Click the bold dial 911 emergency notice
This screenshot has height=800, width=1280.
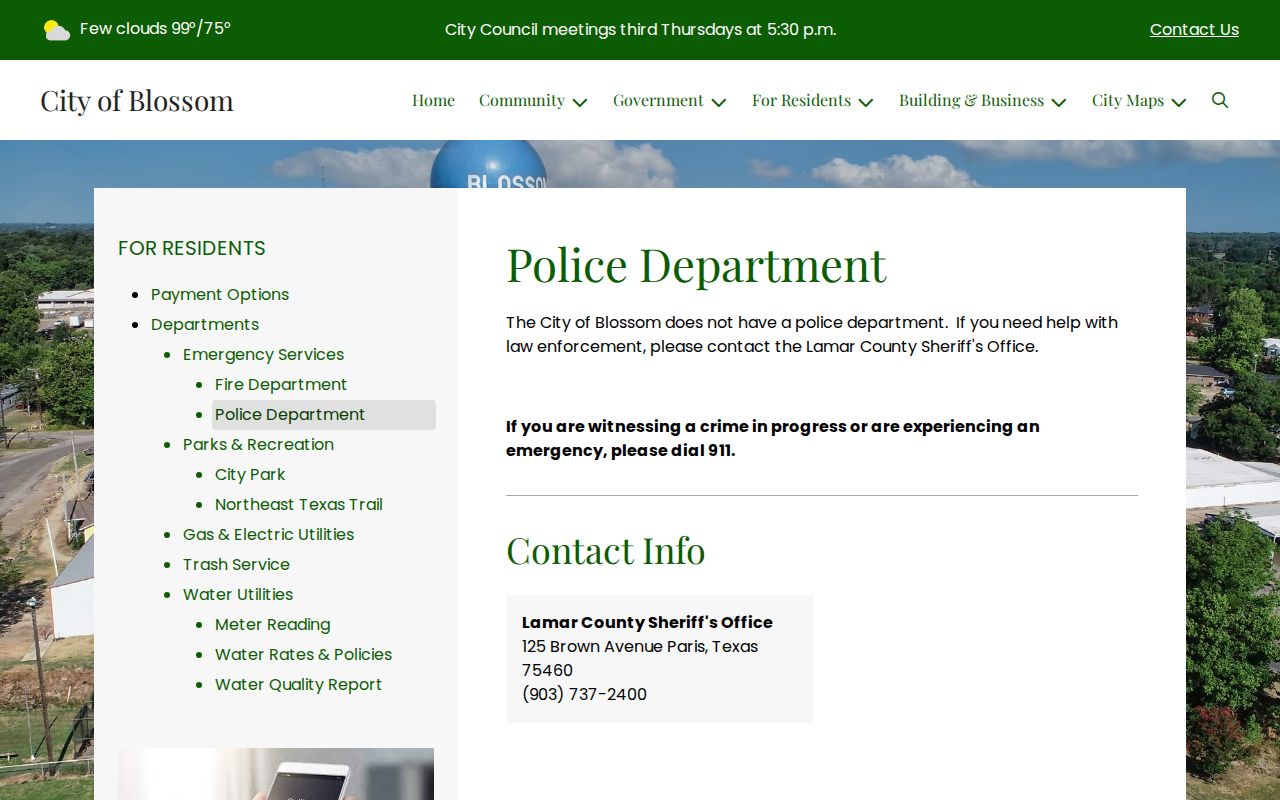(772, 438)
